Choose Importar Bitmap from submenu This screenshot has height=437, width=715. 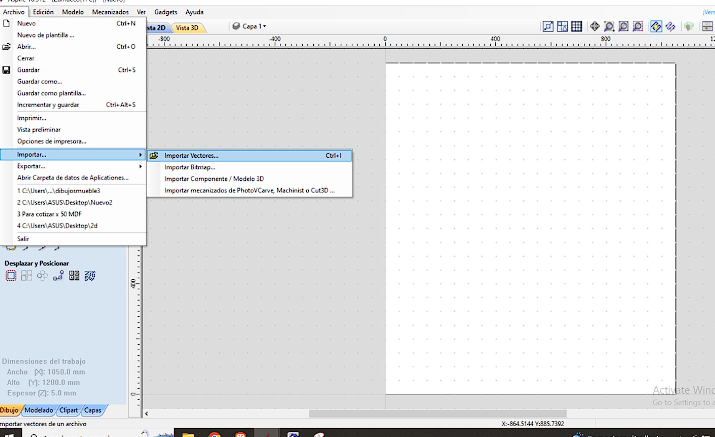coord(250,167)
